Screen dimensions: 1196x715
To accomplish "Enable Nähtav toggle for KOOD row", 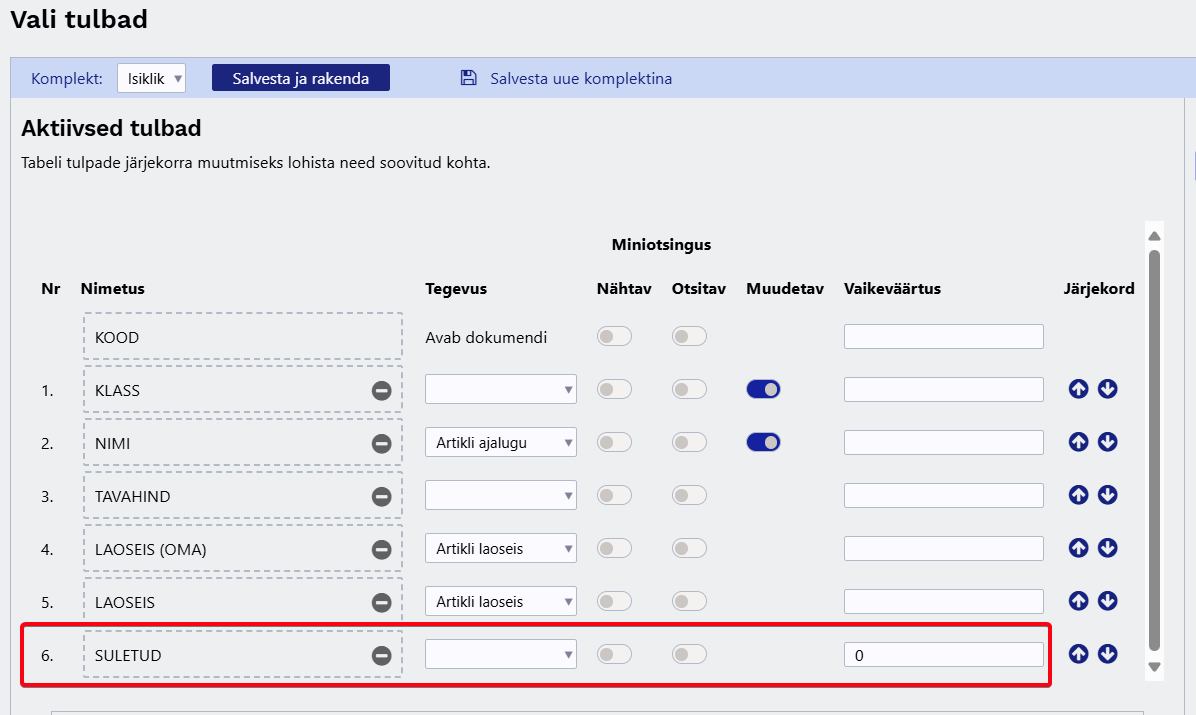I will pos(614,336).
